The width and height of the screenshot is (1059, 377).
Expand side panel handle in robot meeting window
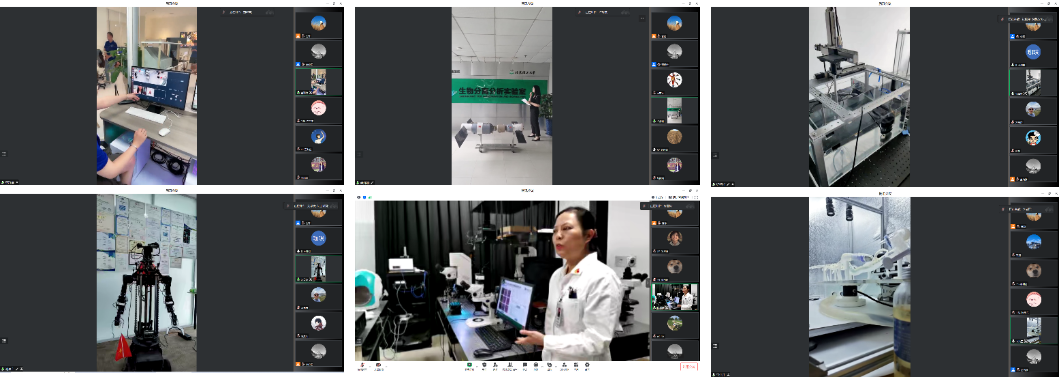click(3, 341)
